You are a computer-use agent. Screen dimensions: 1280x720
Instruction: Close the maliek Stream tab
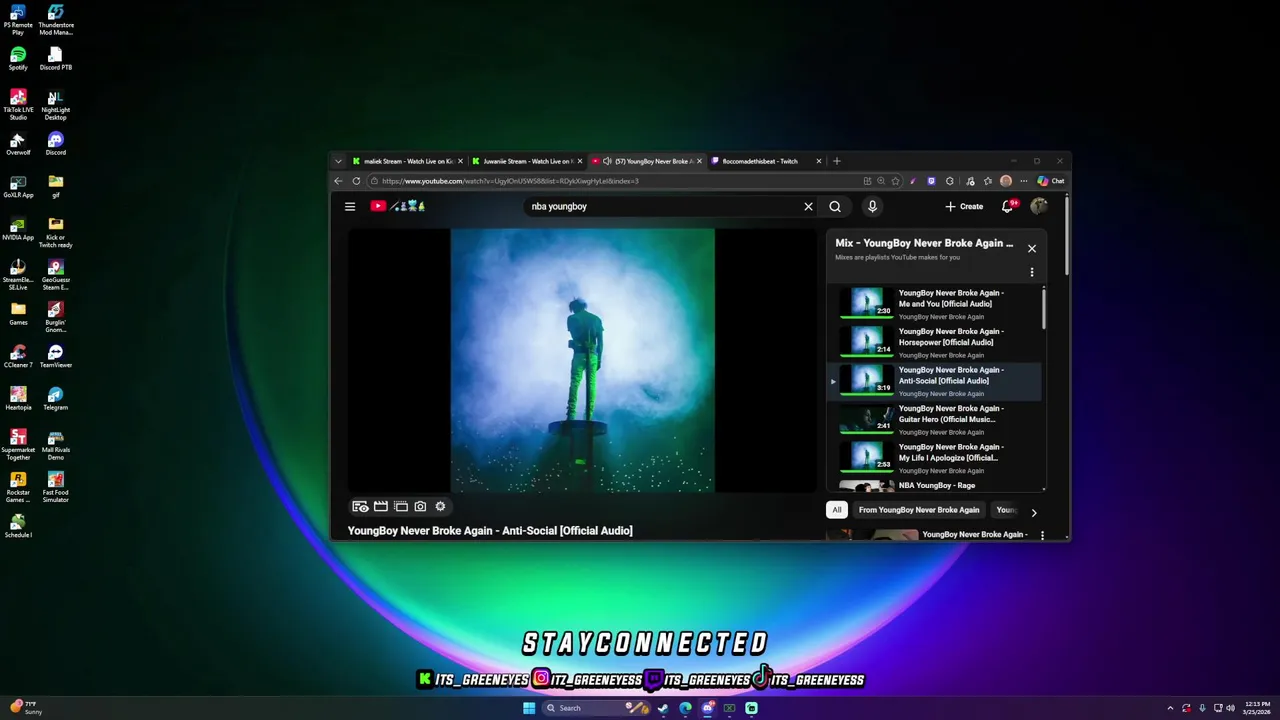[x=460, y=161]
